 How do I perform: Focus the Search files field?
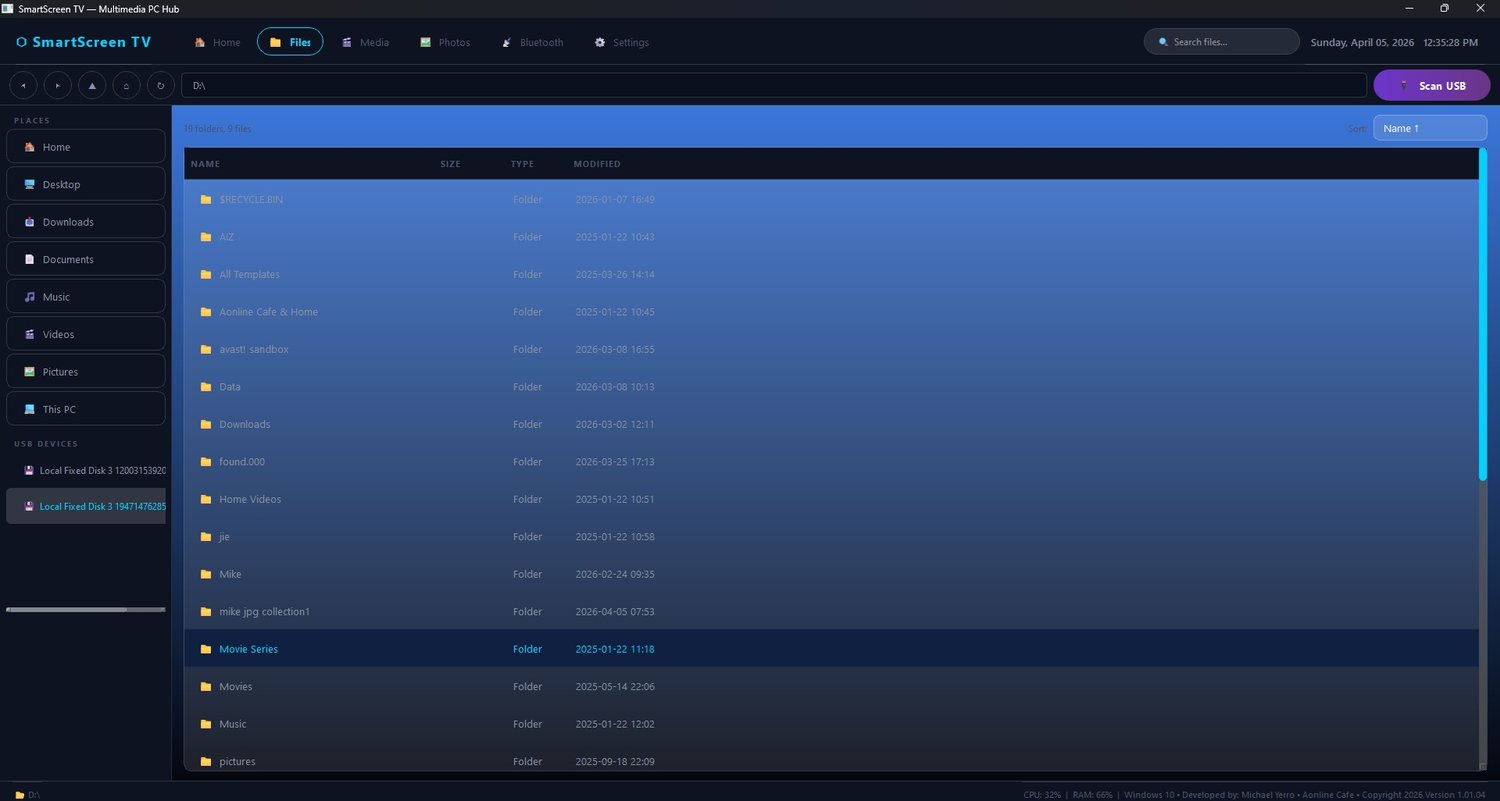(x=1221, y=42)
